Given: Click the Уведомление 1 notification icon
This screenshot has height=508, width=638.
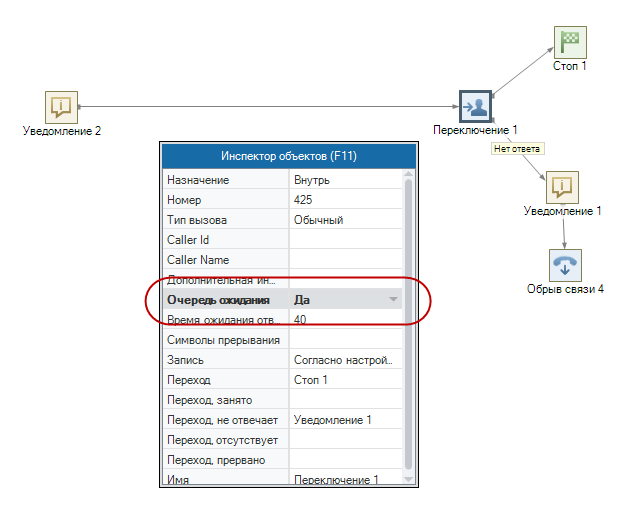Looking at the screenshot, I should 562,187.
